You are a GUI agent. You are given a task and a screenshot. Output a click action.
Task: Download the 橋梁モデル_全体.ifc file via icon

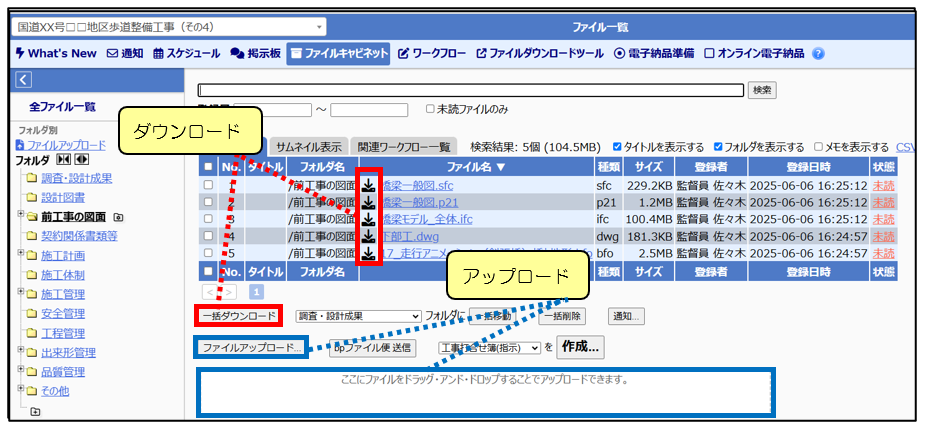(x=368, y=219)
